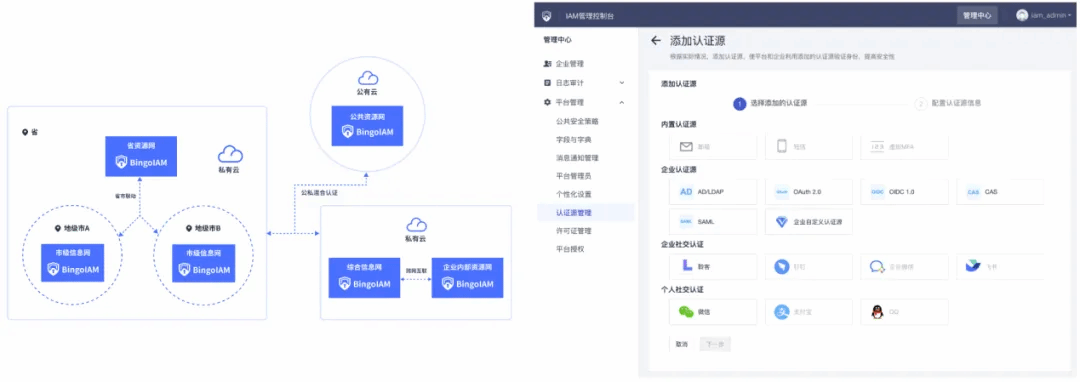Click the 公私混合认证 label in diagram
Image resolution: width=1080 pixels, height=382 pixels.
coord(320,193)
